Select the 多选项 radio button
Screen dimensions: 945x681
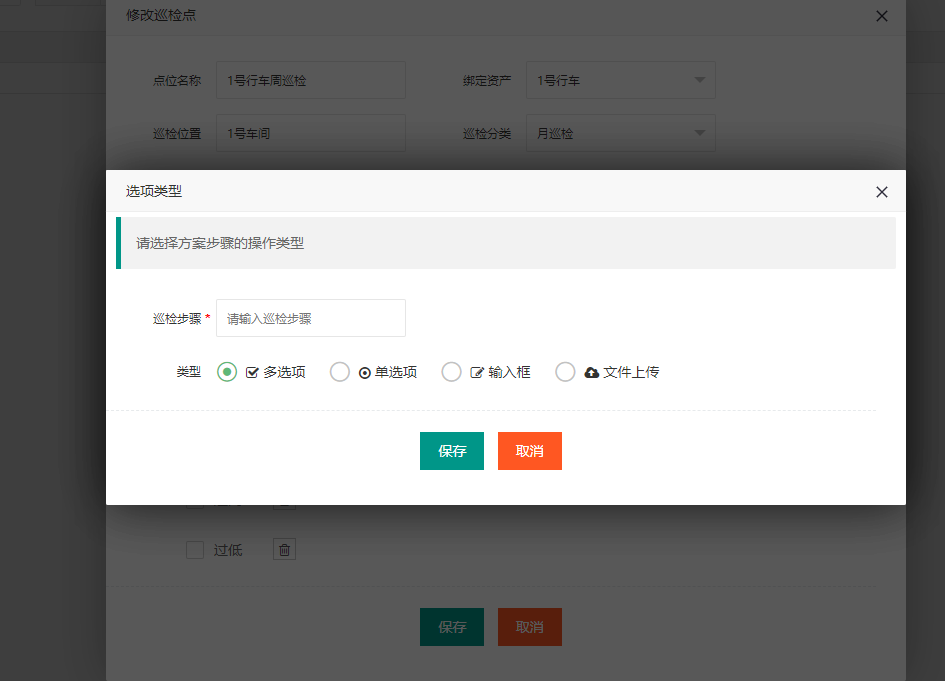pos(227,372)
